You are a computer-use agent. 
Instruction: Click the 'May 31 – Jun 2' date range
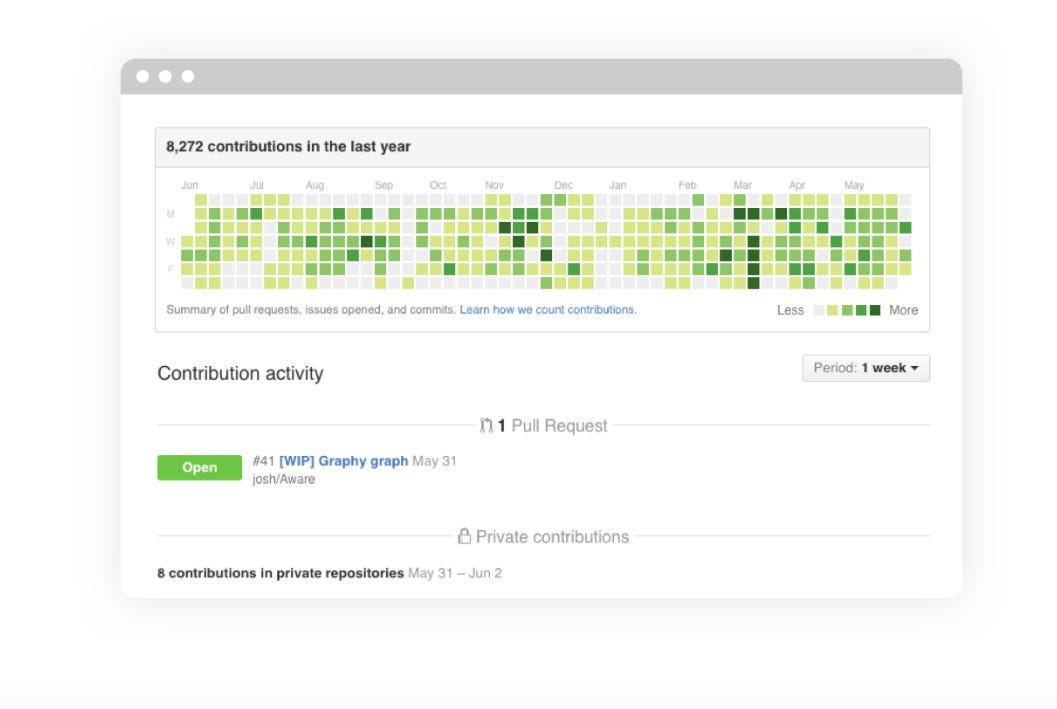pos(455,573)
